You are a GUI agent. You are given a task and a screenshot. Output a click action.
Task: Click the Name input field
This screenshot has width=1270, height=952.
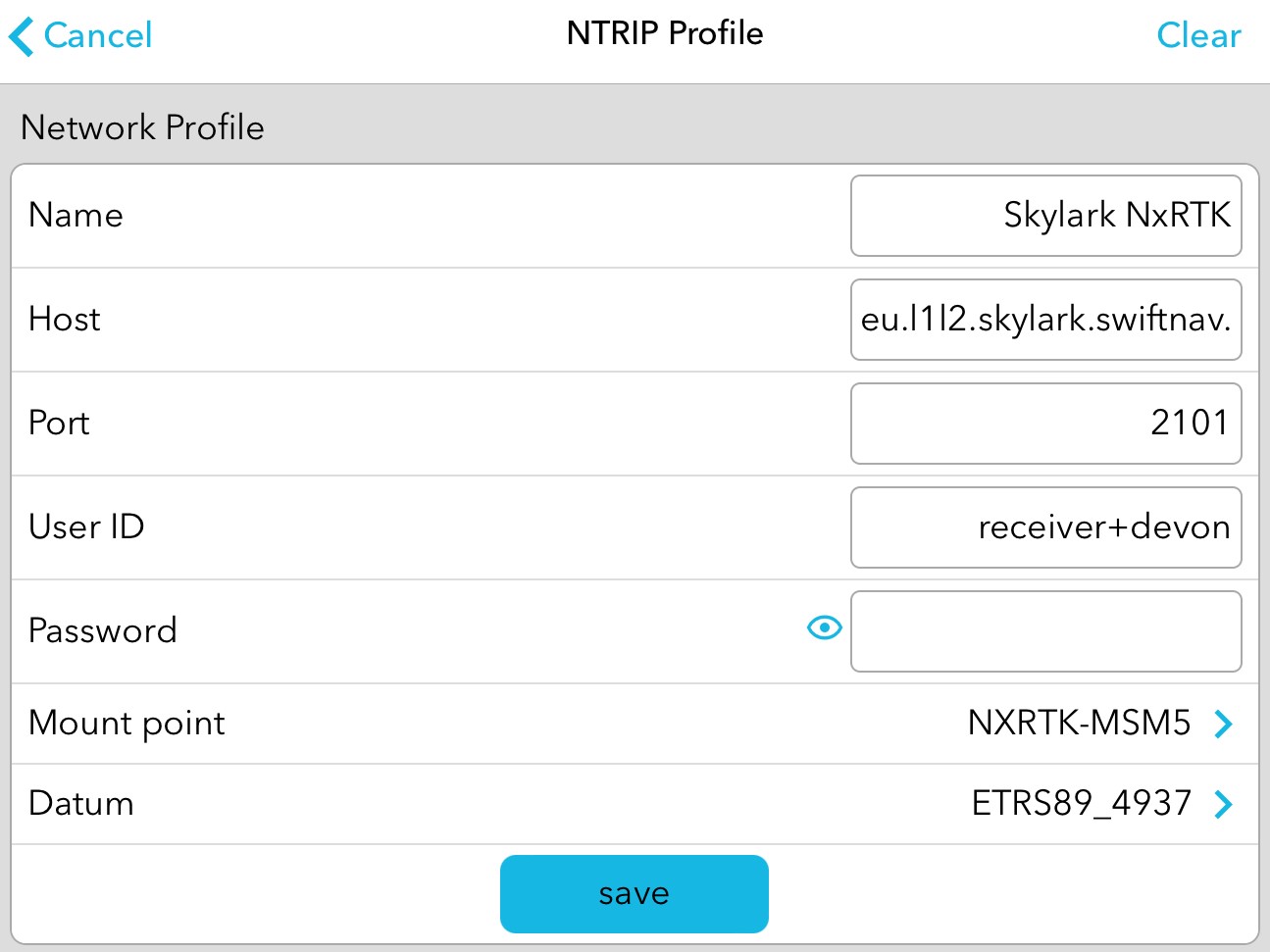tap(1046, 216)
